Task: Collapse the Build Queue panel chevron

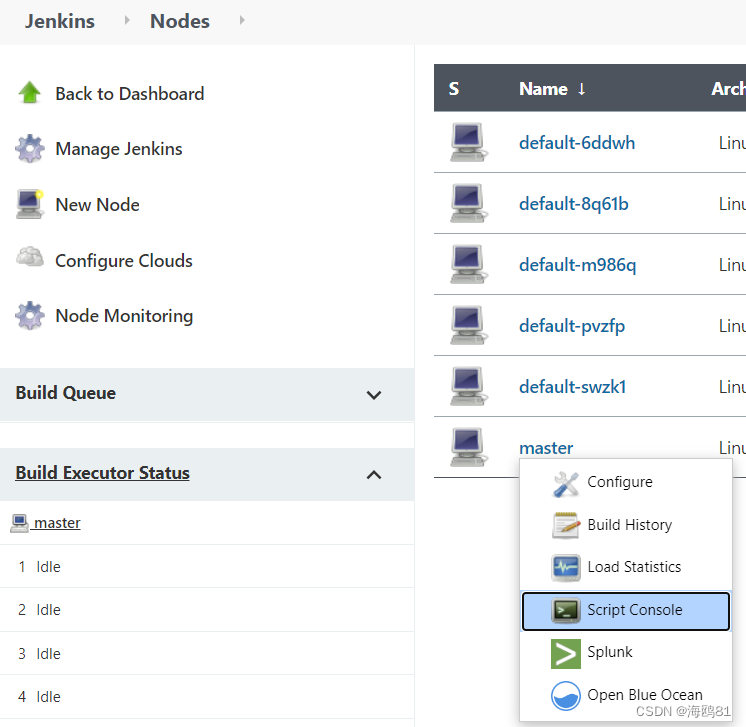Action: tap(374, 395)
